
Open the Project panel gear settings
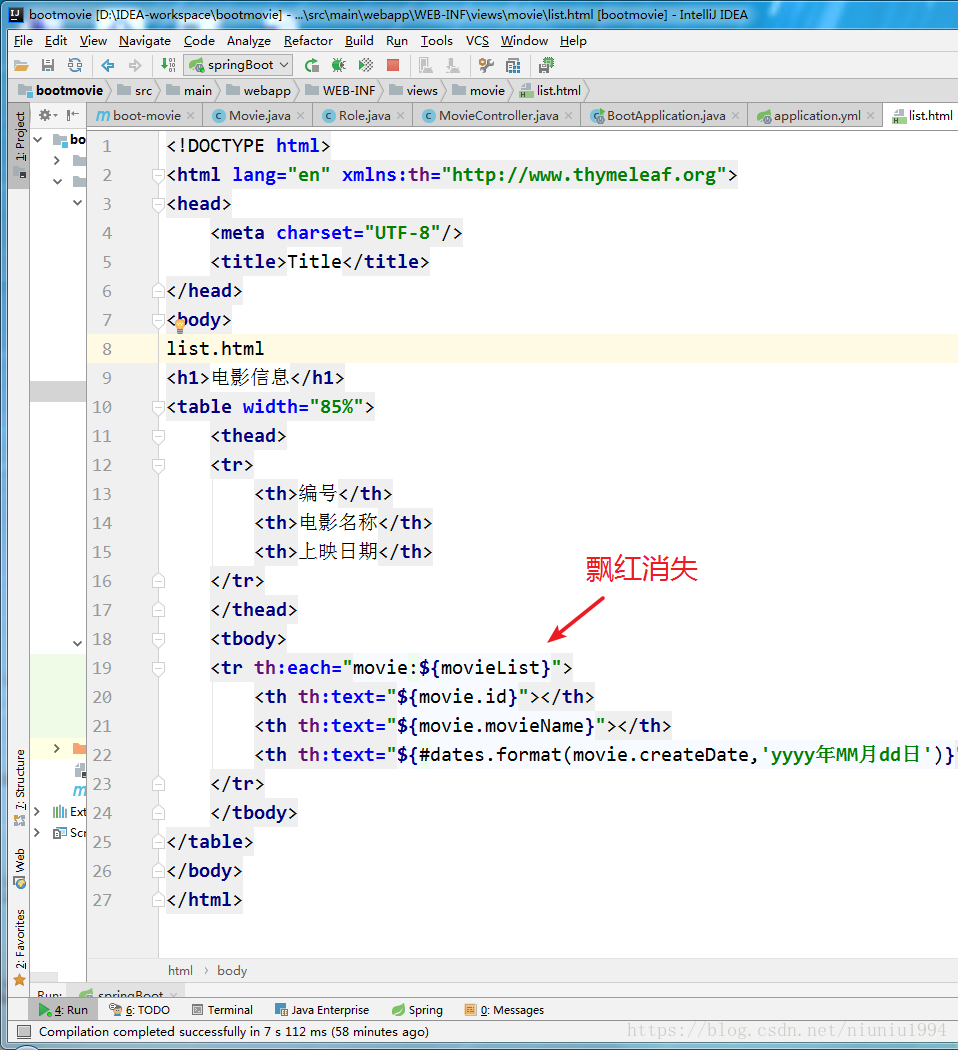pyautogui.click(x=48, y=115)
